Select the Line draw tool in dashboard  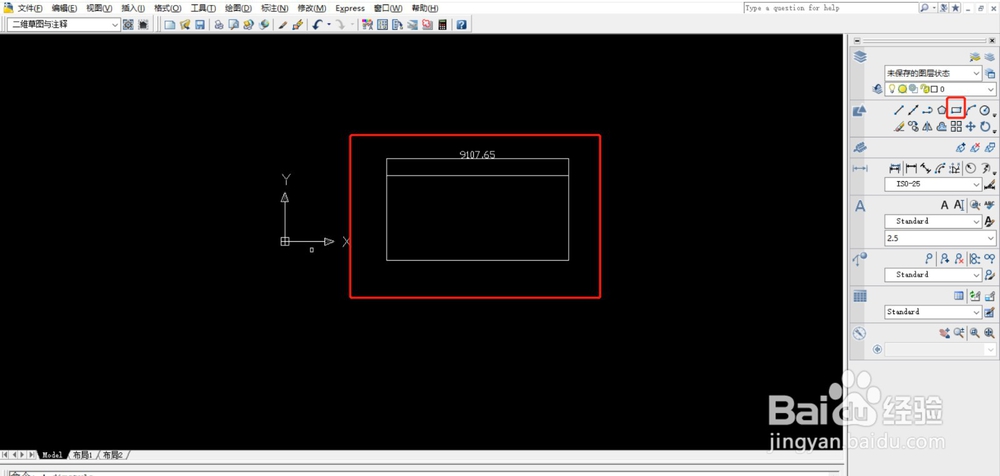pyautogui.click(x=899, y=110)
